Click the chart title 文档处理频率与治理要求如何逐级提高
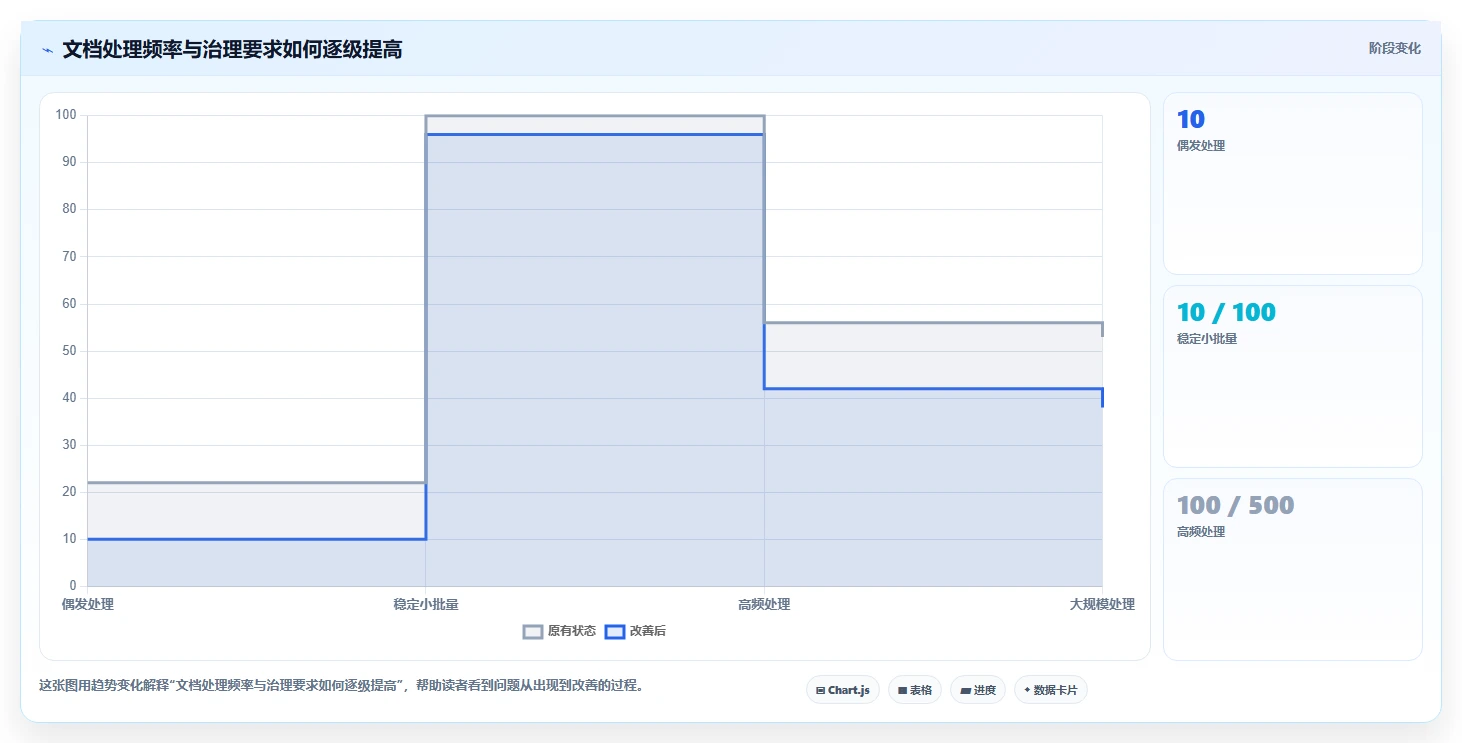1462x743 pixels. coord(232,49)
